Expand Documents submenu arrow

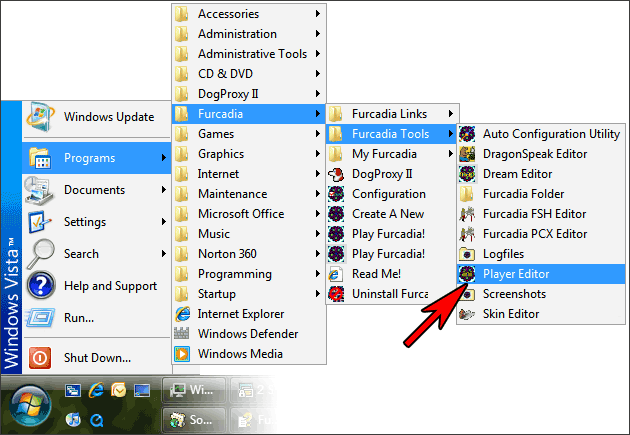coord(164,190)
